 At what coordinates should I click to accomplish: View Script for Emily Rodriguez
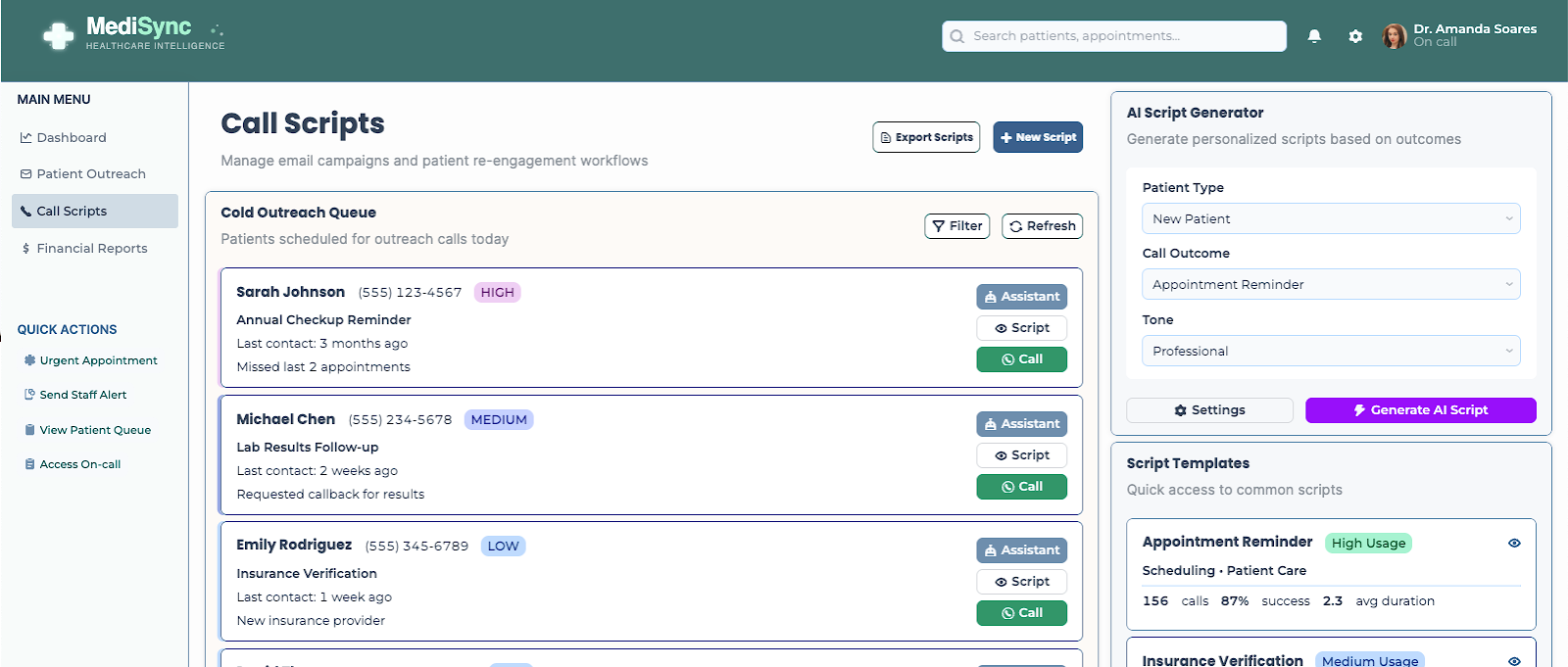(1022, 582)
